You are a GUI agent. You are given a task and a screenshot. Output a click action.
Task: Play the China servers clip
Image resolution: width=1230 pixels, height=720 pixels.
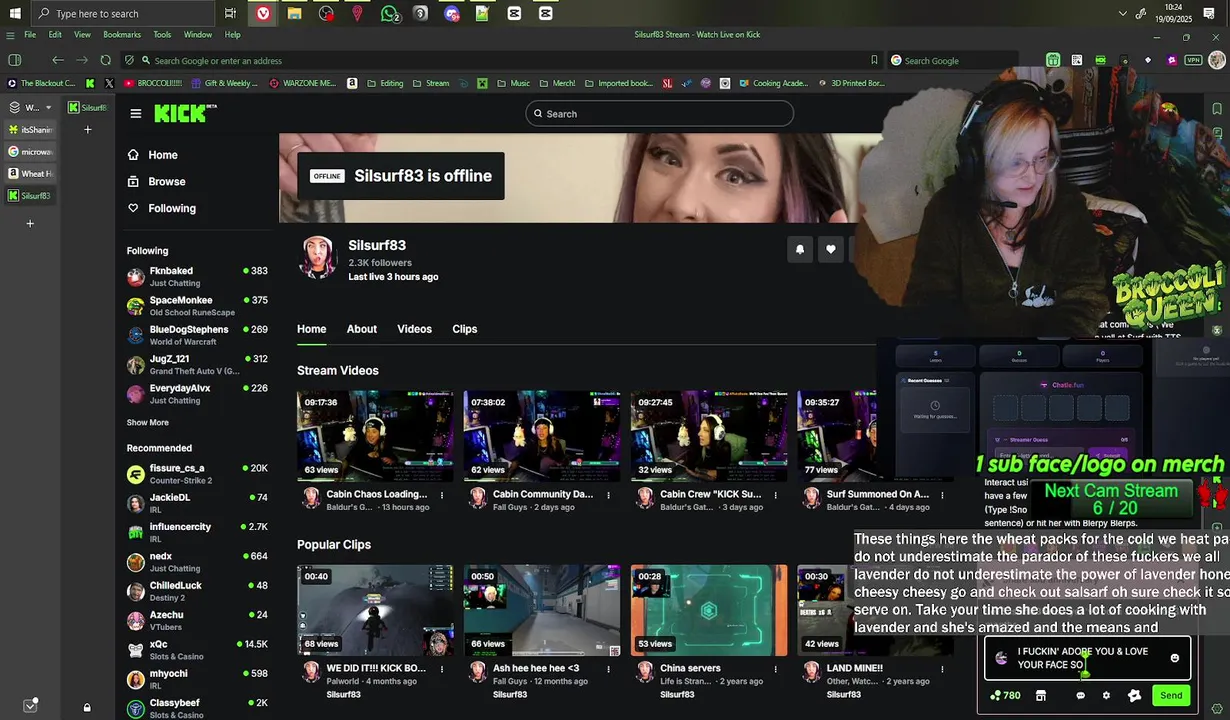(x=709, y=610)
